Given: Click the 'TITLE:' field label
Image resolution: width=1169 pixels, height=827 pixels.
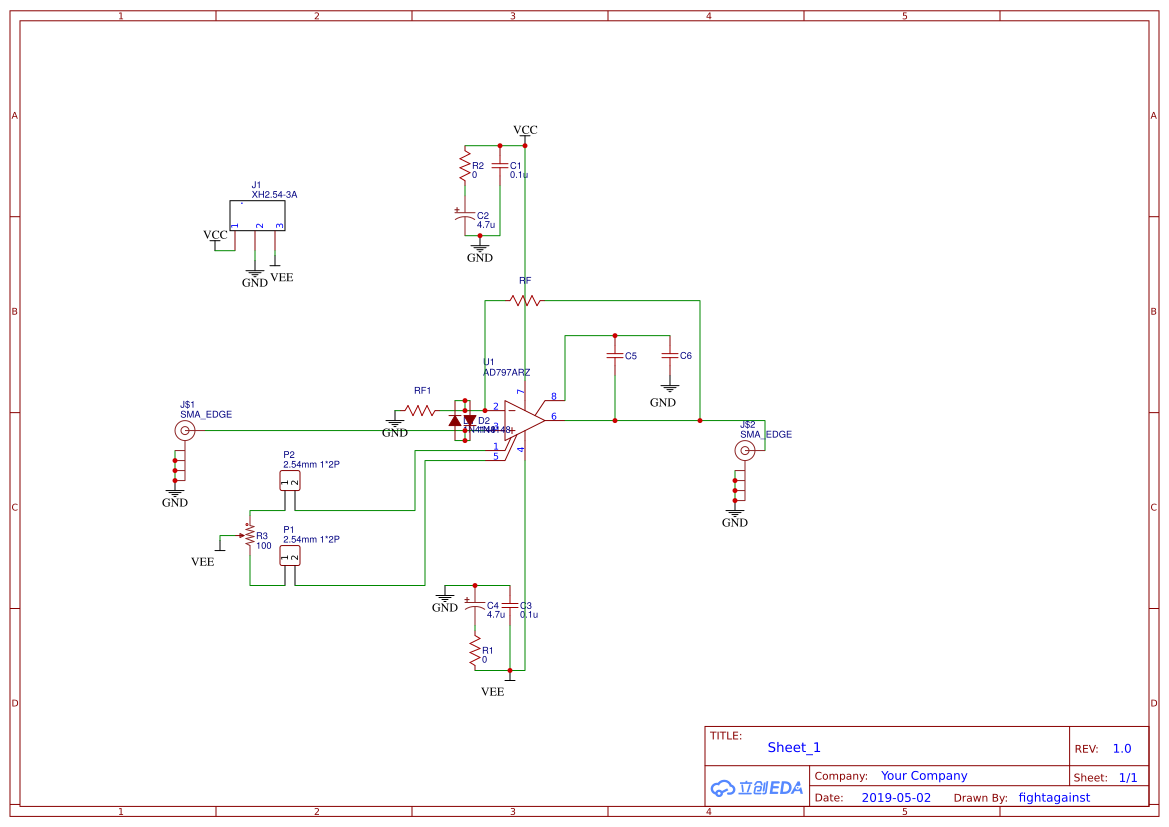Looking at the screenshot, I should tap(725, 735).
